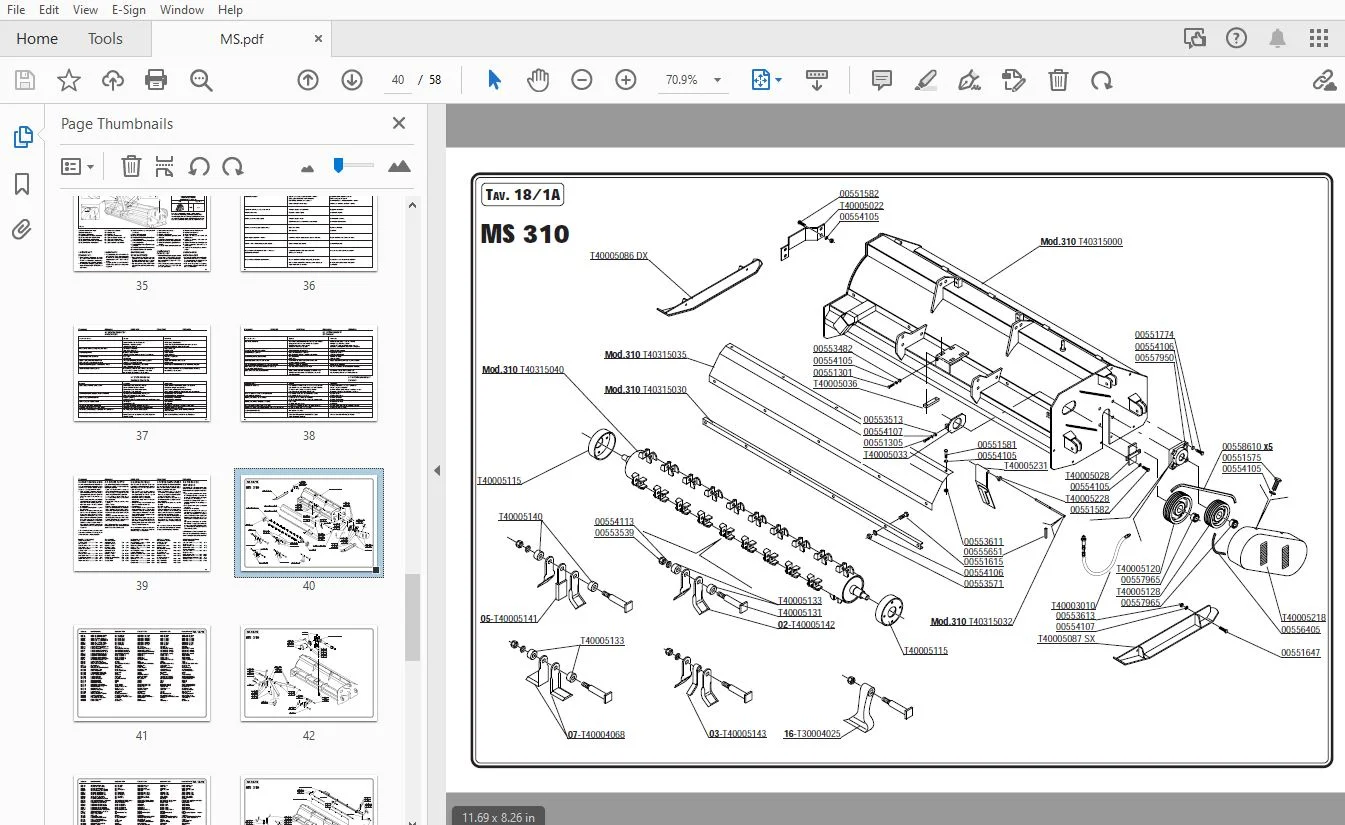The height and width of the screenshot is (825, 1345).
Task: Select the highlight text tool
Action: tap(926, 80)
